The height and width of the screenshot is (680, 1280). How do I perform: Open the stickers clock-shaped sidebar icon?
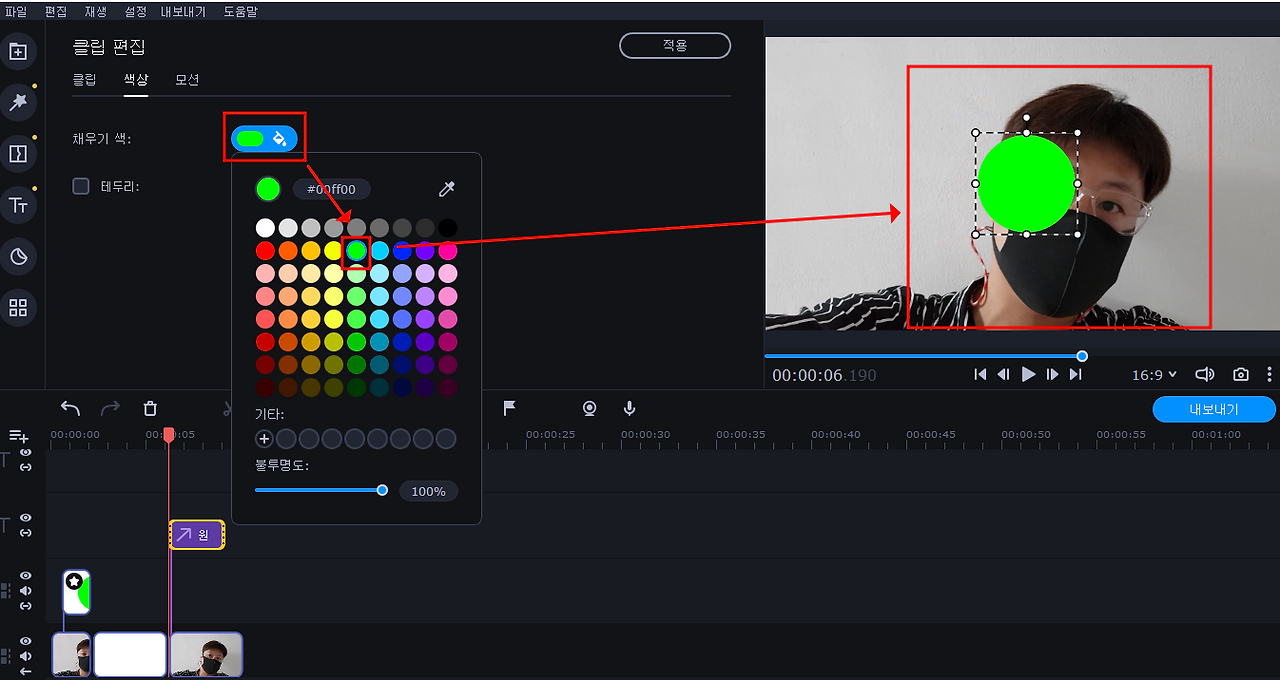coord(18,257)
